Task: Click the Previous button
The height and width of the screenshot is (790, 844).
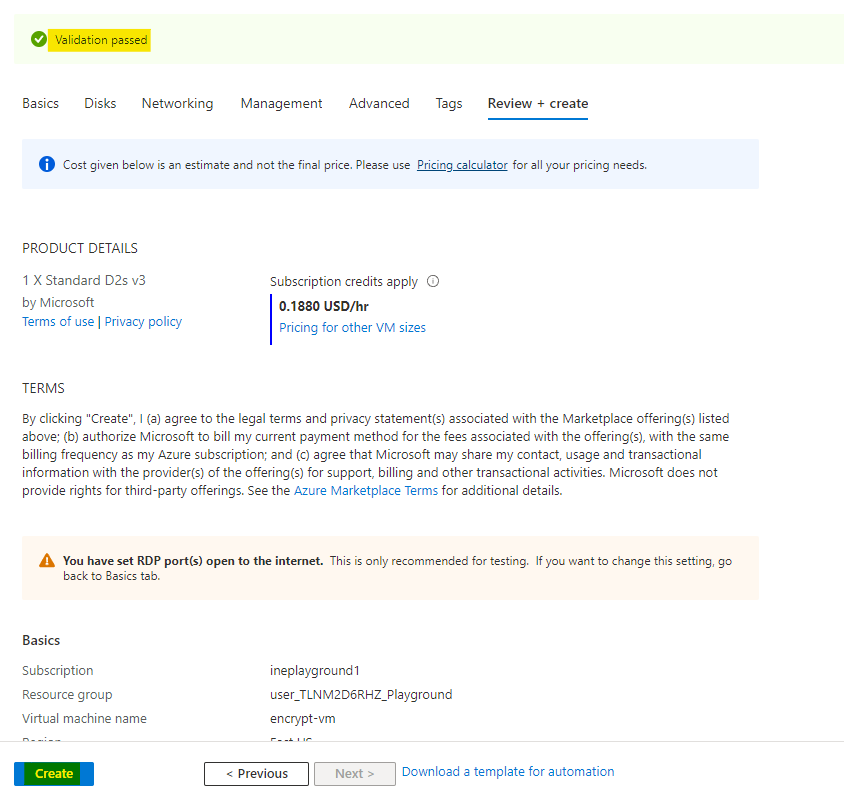Action: [256, 773]
